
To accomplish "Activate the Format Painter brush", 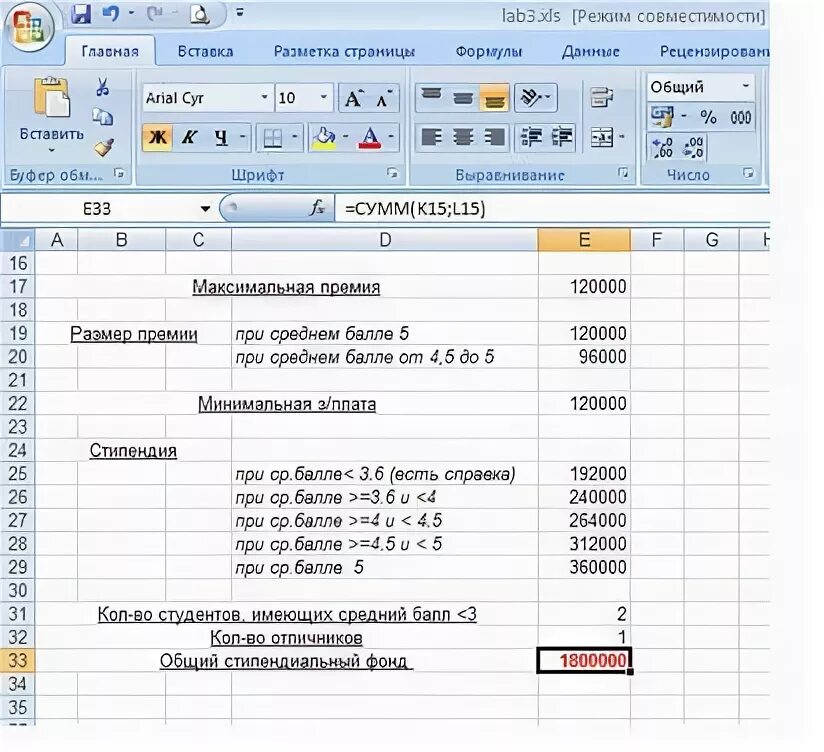I will pyautogui.click(x=104, y=147).
